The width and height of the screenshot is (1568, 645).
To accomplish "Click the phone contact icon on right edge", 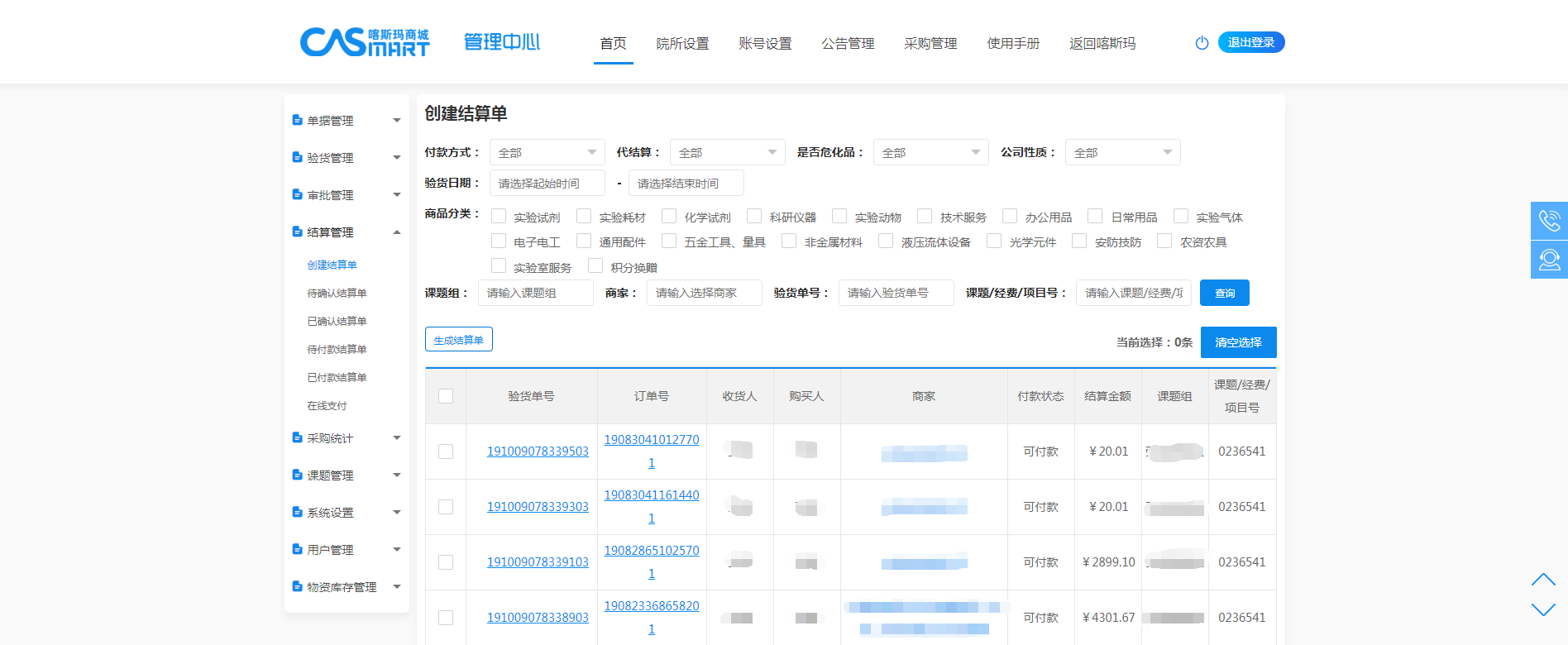I will click(x=1549, y=221).
